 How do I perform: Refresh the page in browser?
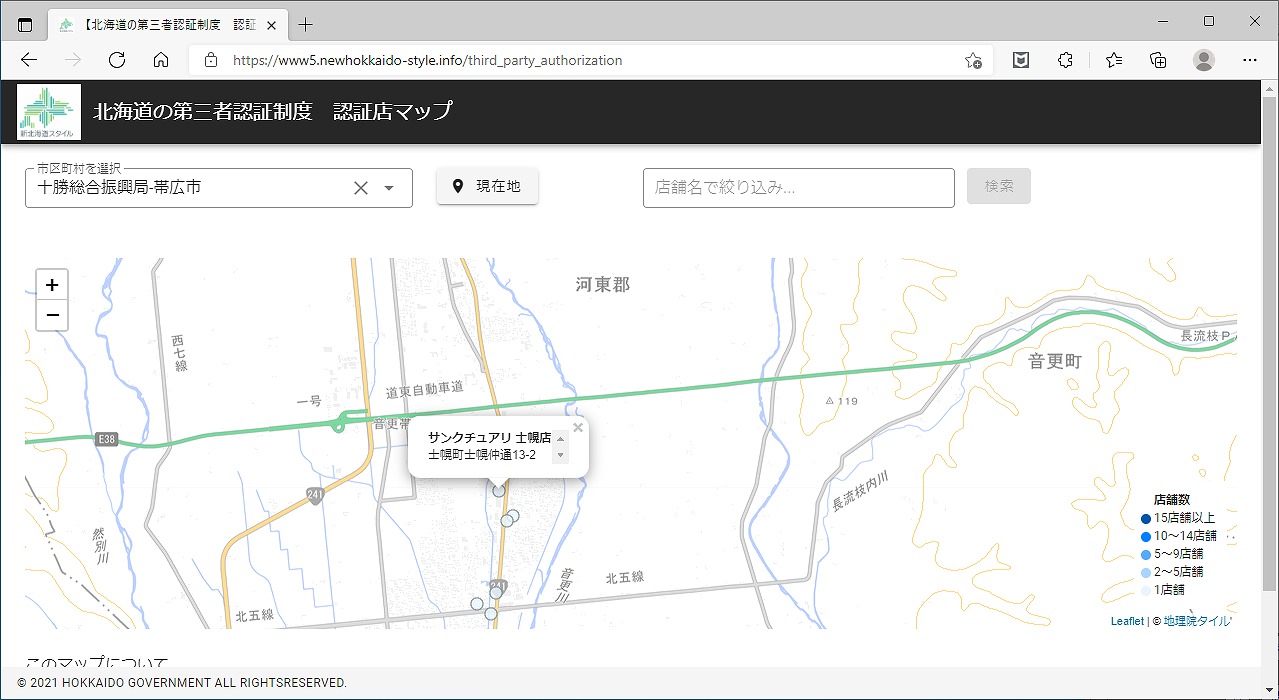coord(117,60)
